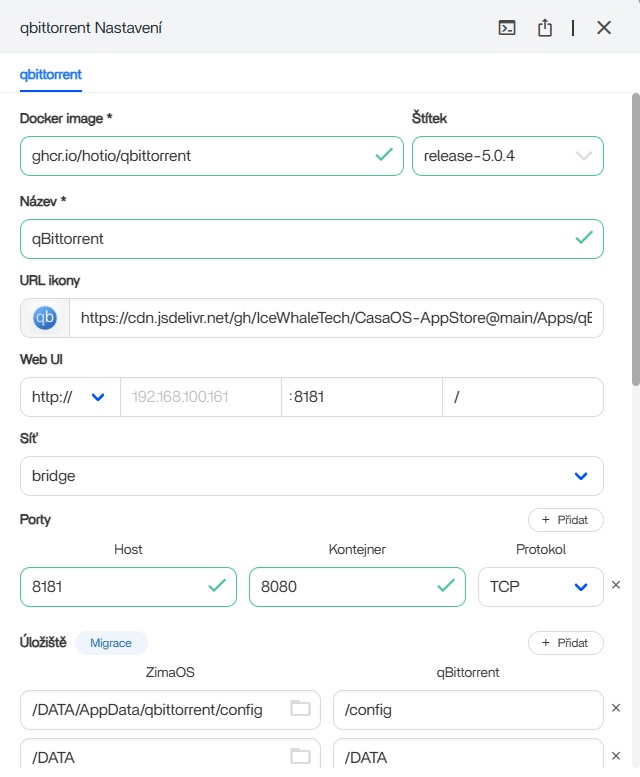Viewport: 640px width, 777px height.
Task: Change the TCP protocol dropdown
Action: pos(540,587)
